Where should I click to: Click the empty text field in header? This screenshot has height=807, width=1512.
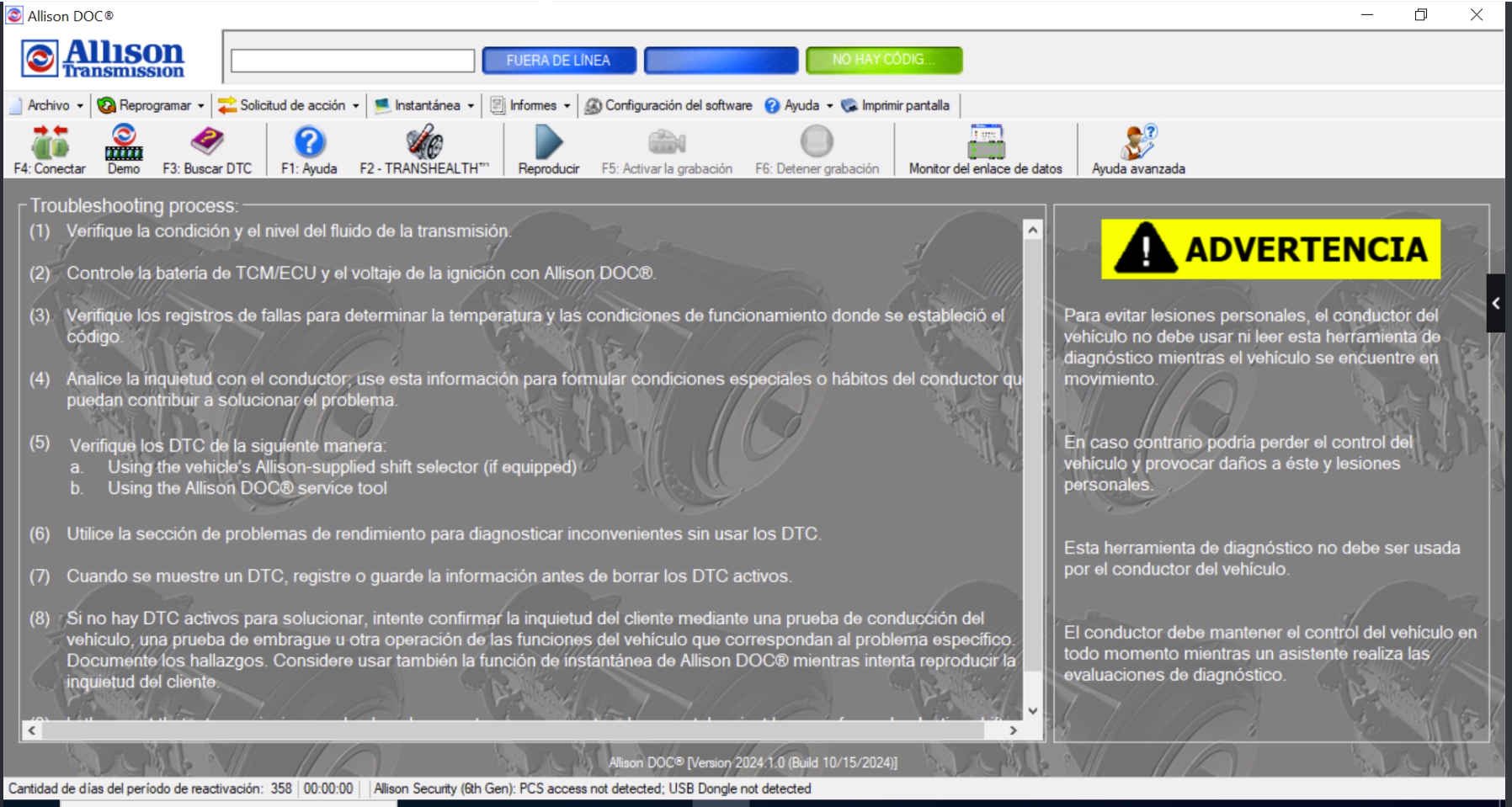(x=353, y=61)
